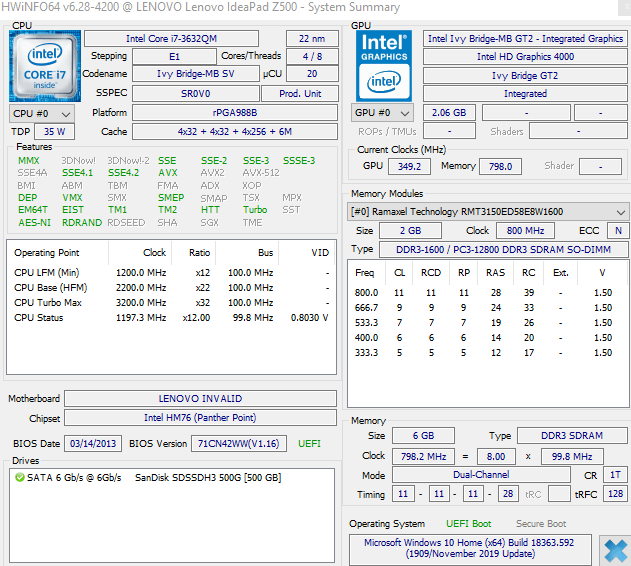This screenshot has height=566, width=631.
Task: Click the Microsoft Windows 10 Home OS field
Action: click(x=470, y=548)
